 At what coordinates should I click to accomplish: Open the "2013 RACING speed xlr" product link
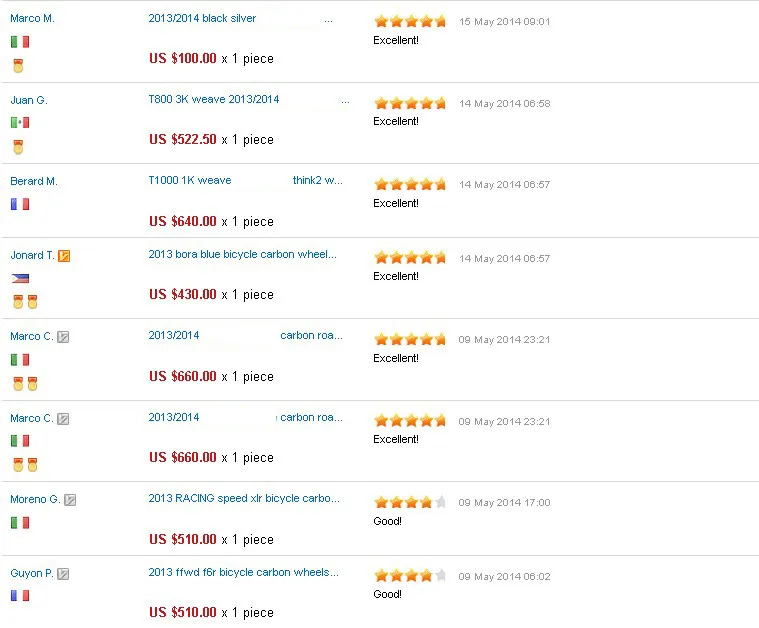[x=244, y=499]
